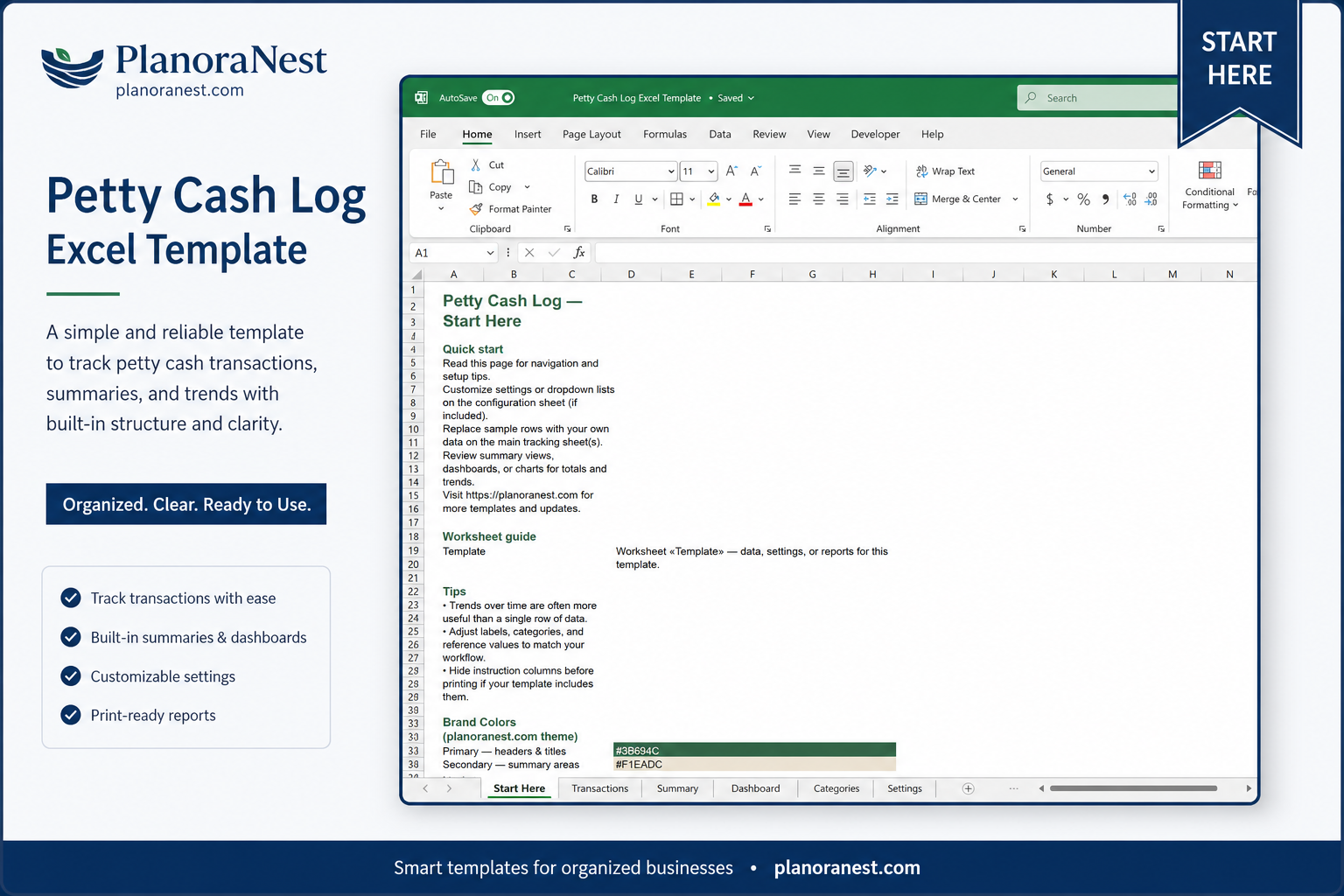
Task: Click the Increase Decimal icon
Action: tap(1130, 199)
